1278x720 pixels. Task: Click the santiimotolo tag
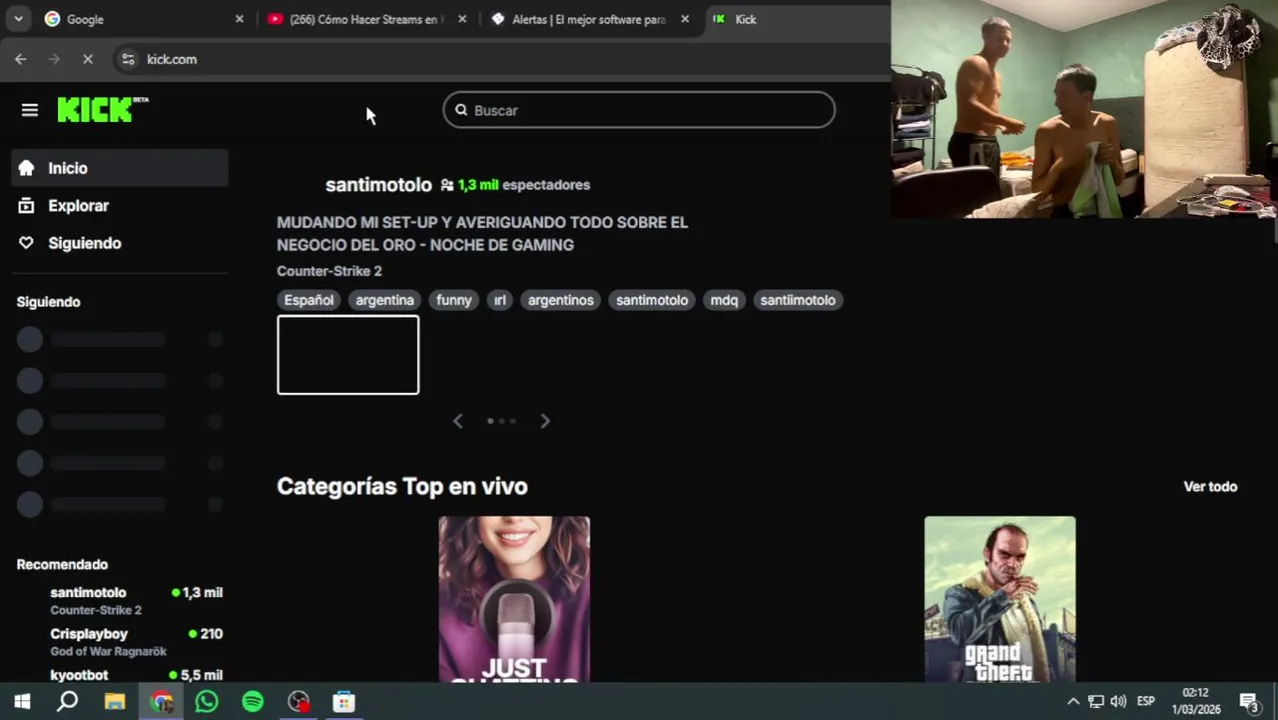pyautogui.click(x=797, y=300)
